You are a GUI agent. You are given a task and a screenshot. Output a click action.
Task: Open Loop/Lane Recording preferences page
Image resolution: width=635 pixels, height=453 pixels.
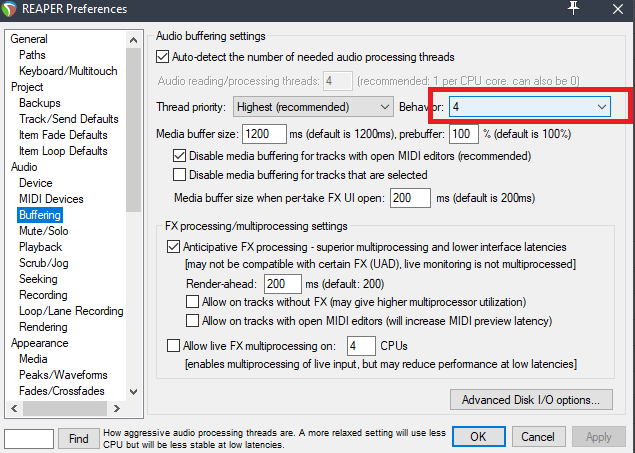(71, 311)
